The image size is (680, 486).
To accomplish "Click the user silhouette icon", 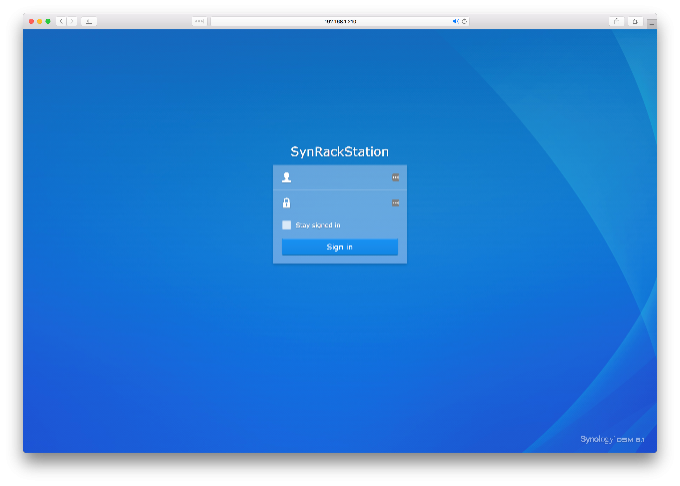I will (x=287, y=177).
